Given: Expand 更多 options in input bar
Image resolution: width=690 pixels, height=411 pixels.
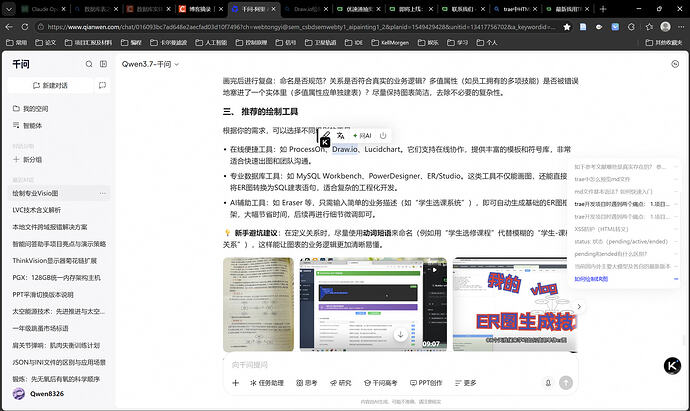Looking at the screenshot, I should tap(466, 383).
